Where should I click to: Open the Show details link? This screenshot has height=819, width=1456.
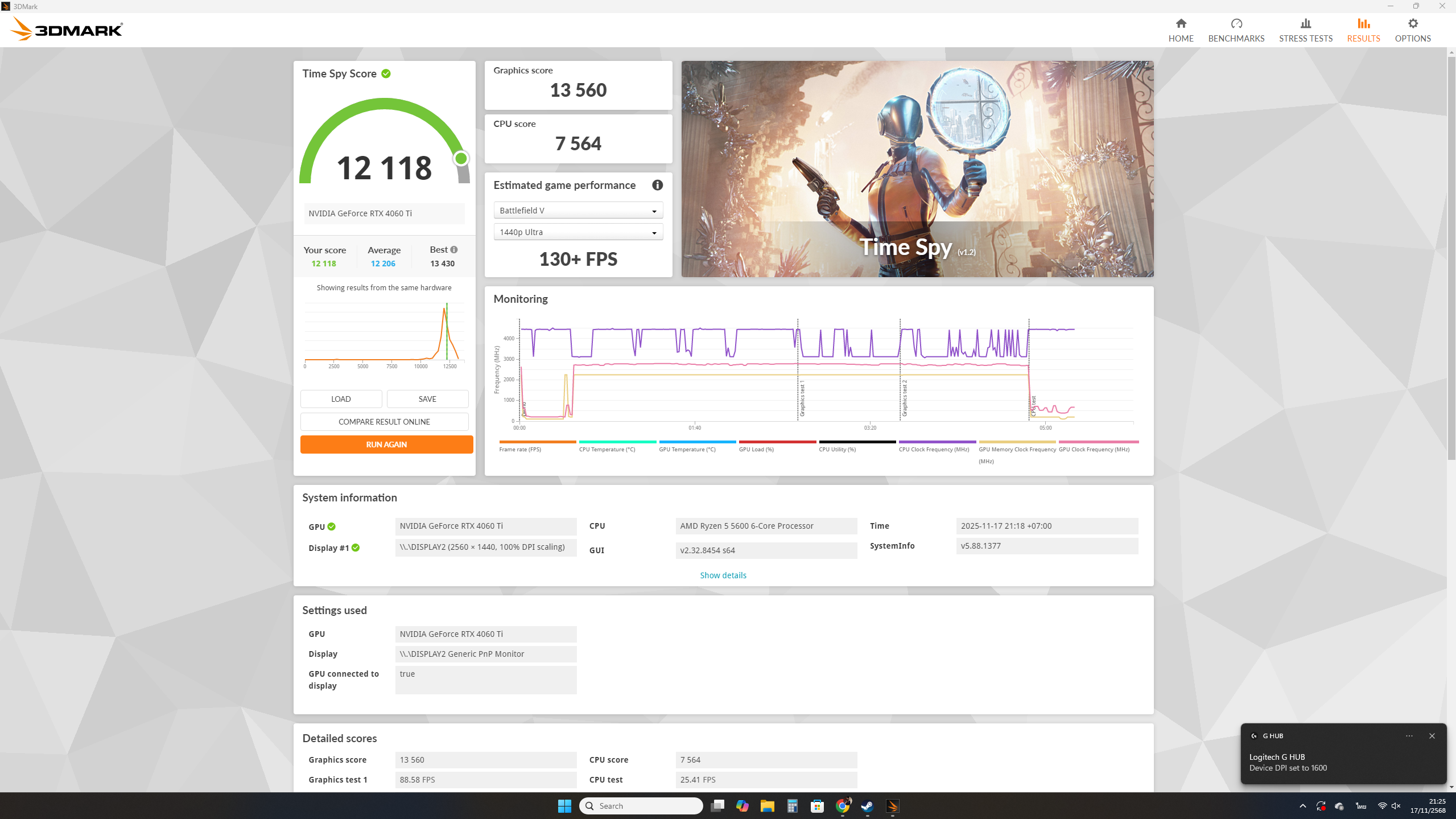point(723,575)
